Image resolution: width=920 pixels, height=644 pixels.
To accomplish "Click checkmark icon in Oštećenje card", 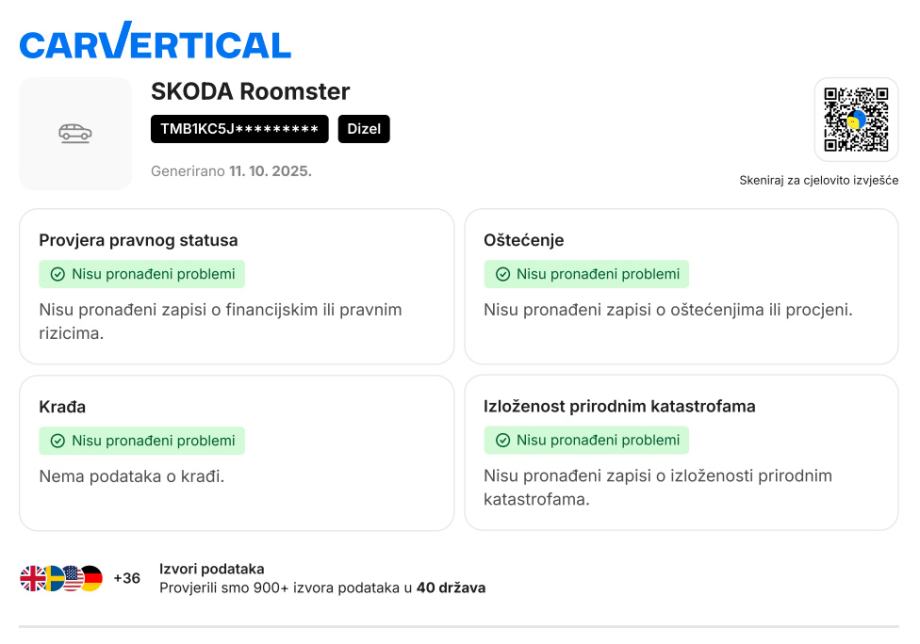I will [x=503, y=274].
